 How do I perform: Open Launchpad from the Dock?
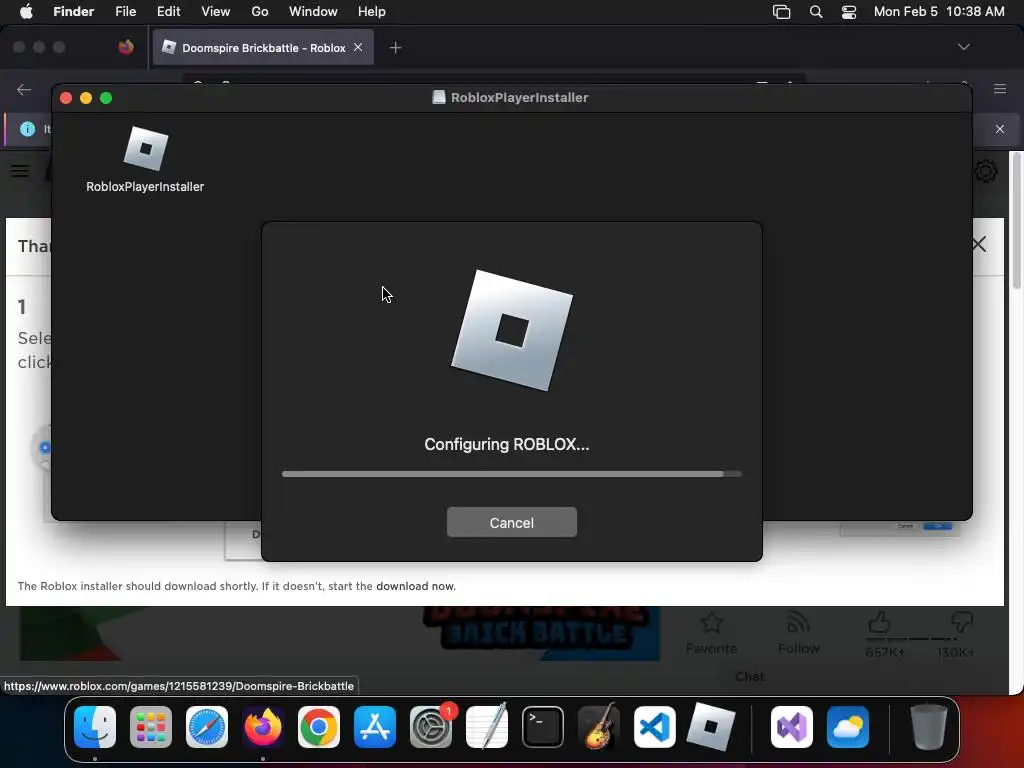click(151, 727)
